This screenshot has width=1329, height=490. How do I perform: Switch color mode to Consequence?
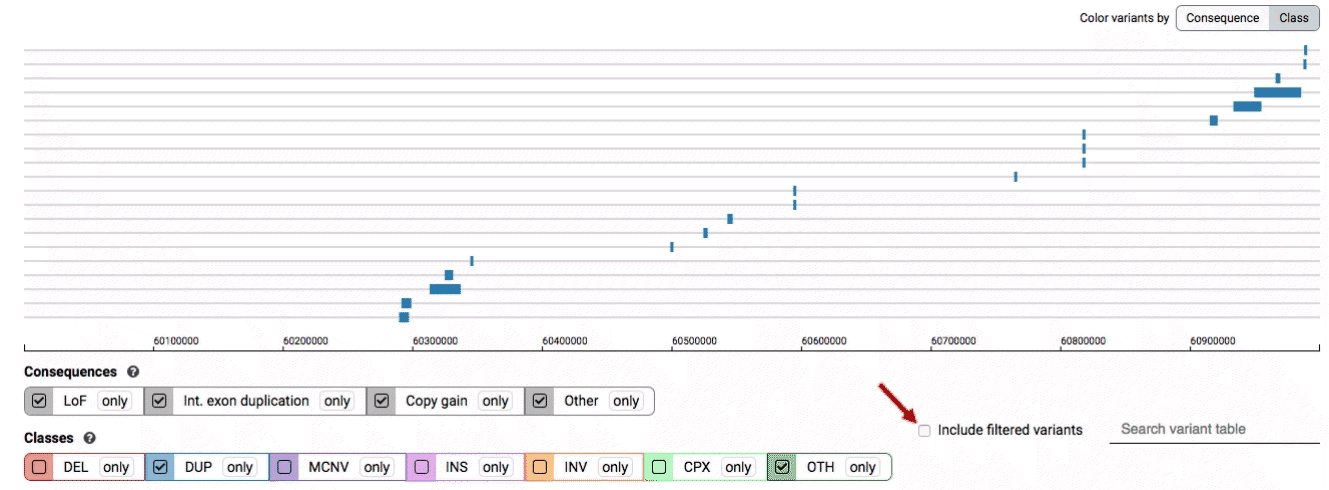1222,18
